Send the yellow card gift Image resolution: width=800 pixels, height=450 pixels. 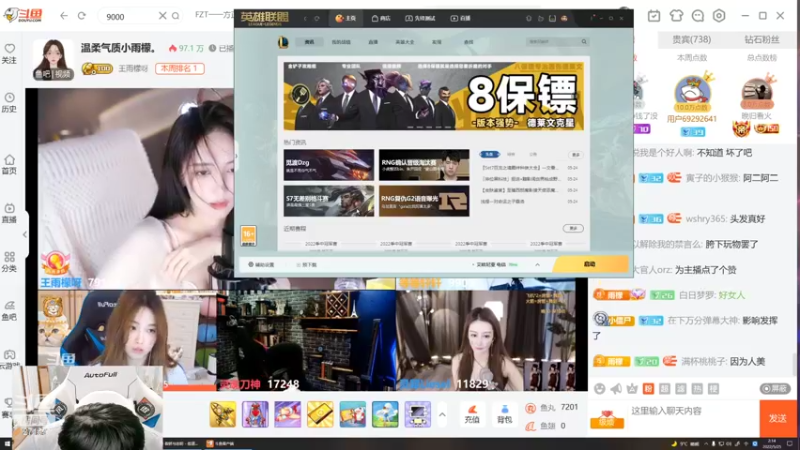click(320, 413)
